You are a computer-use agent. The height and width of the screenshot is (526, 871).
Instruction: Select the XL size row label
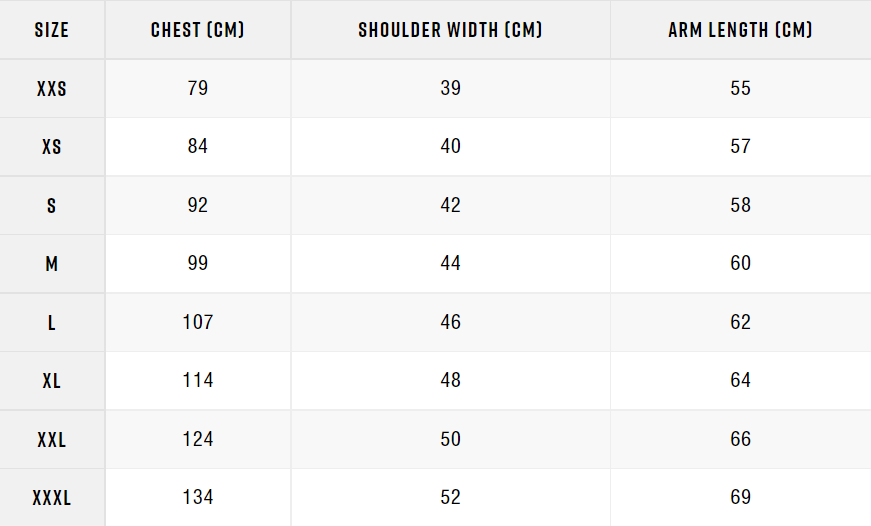point(52,381)
